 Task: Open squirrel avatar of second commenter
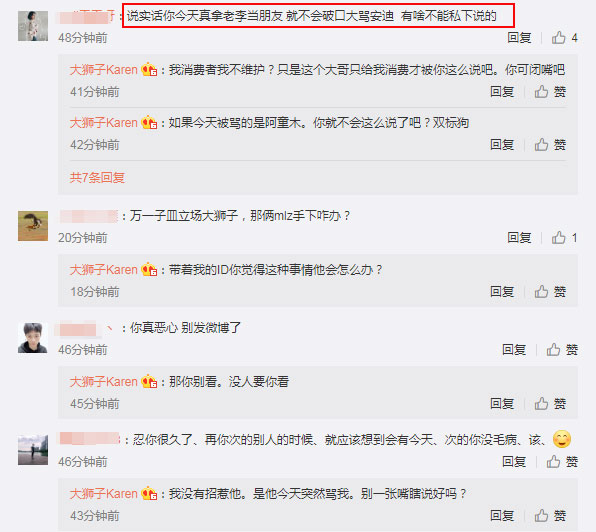click(x=33, y=226)
